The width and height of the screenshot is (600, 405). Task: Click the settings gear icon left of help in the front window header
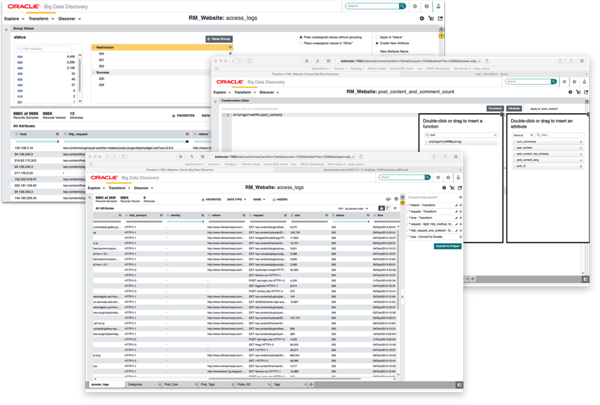click(x=438, y=177)
